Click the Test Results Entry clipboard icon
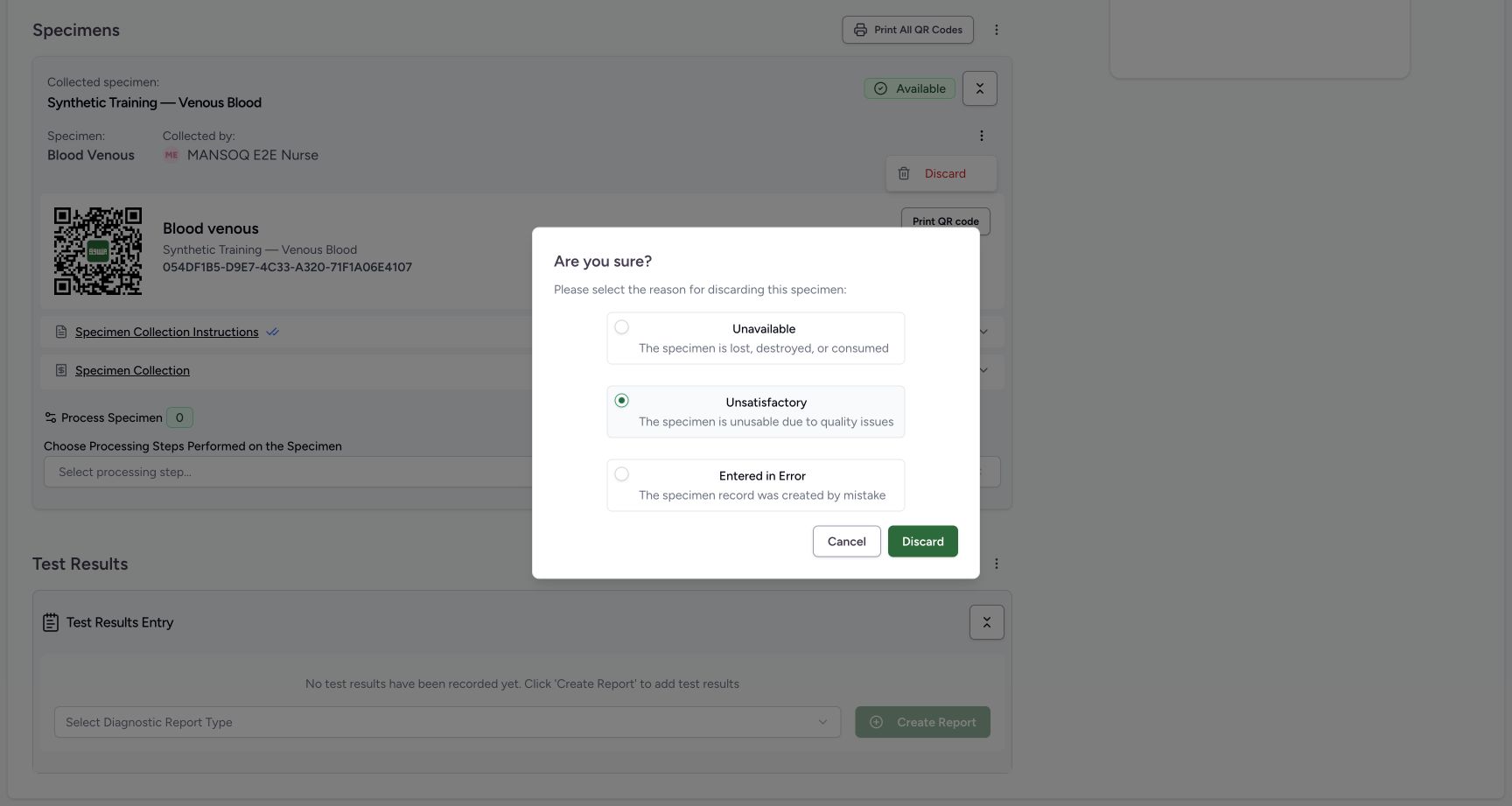This screenshot has height=806, width=1512. pyautogui.click(x=51, y=622)
